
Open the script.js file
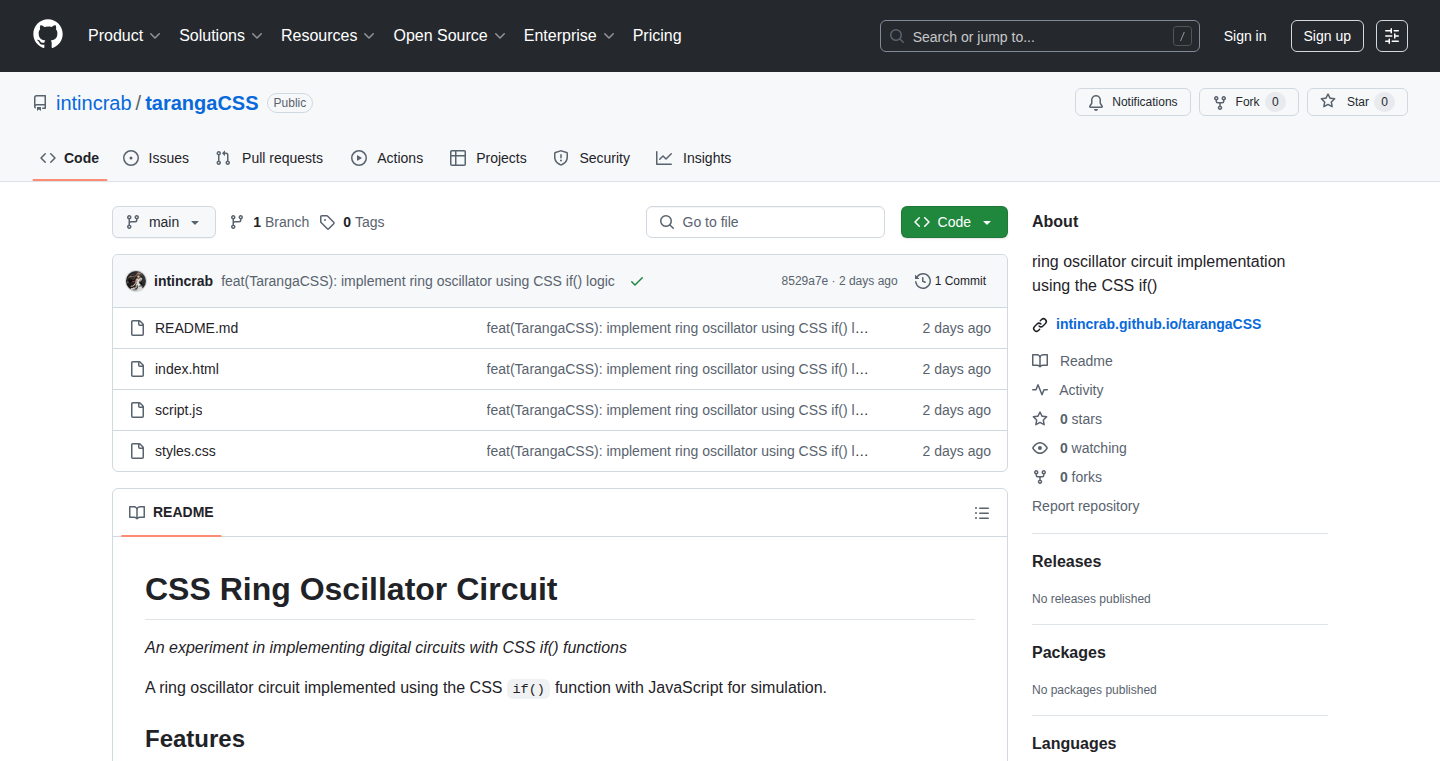pyautogui.click(x=179, y=410)
